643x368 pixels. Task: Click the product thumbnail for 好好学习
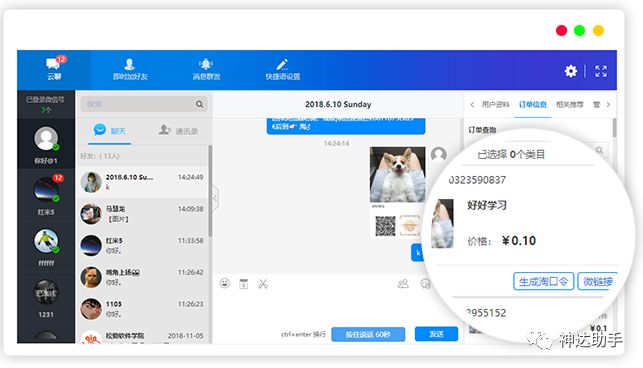click(443, 224)
